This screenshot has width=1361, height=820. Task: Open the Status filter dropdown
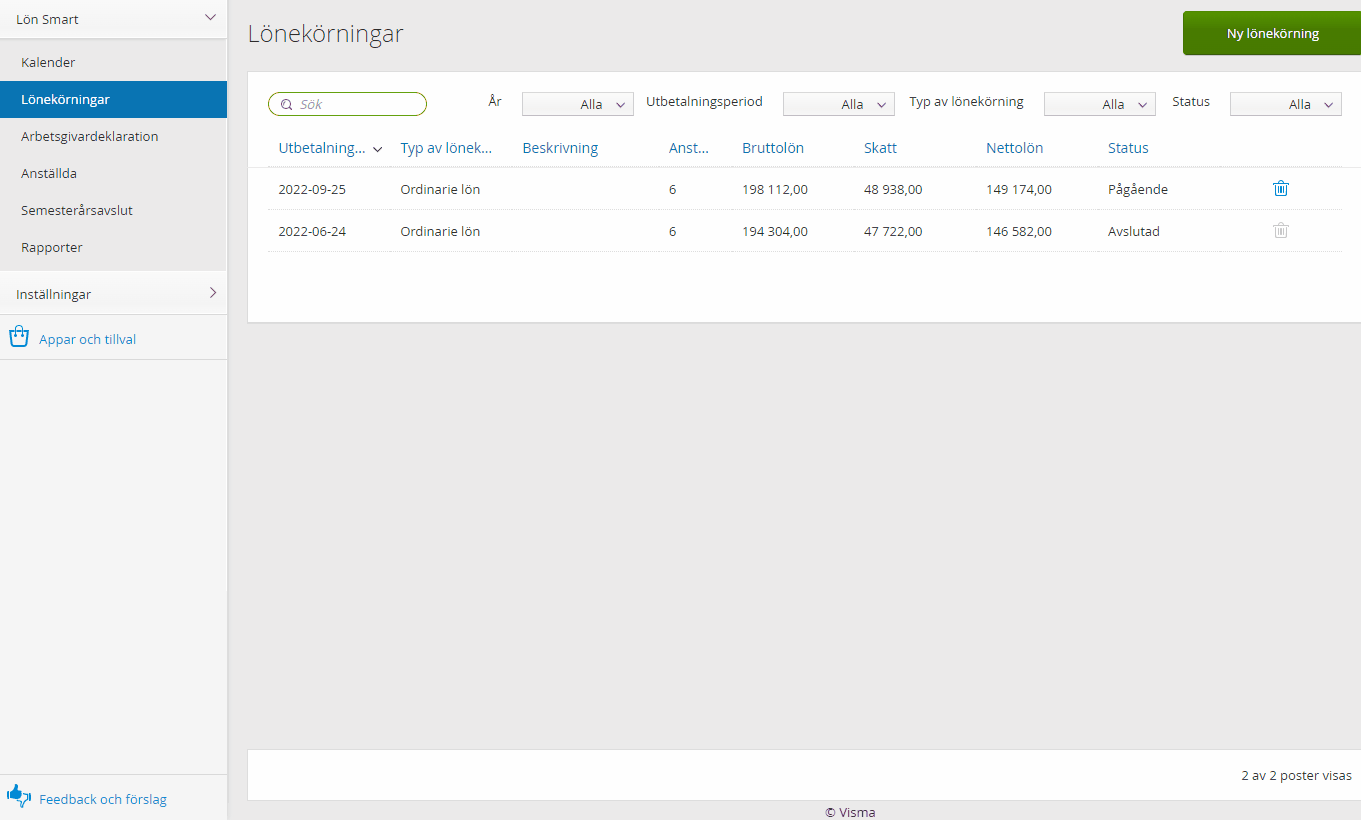tap(1285, 104)
